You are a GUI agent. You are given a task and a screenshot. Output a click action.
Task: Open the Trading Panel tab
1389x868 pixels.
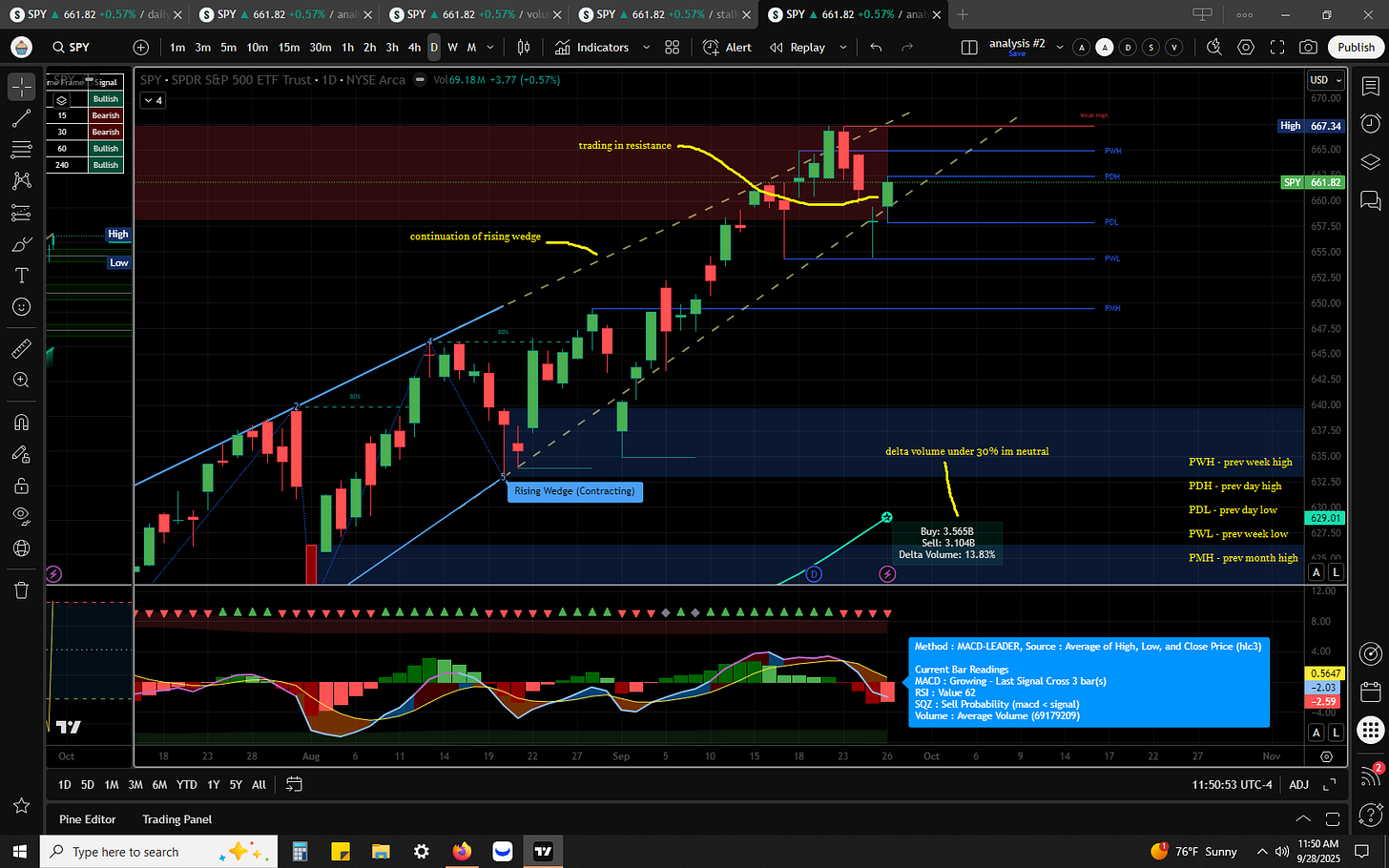pos(177,819)
